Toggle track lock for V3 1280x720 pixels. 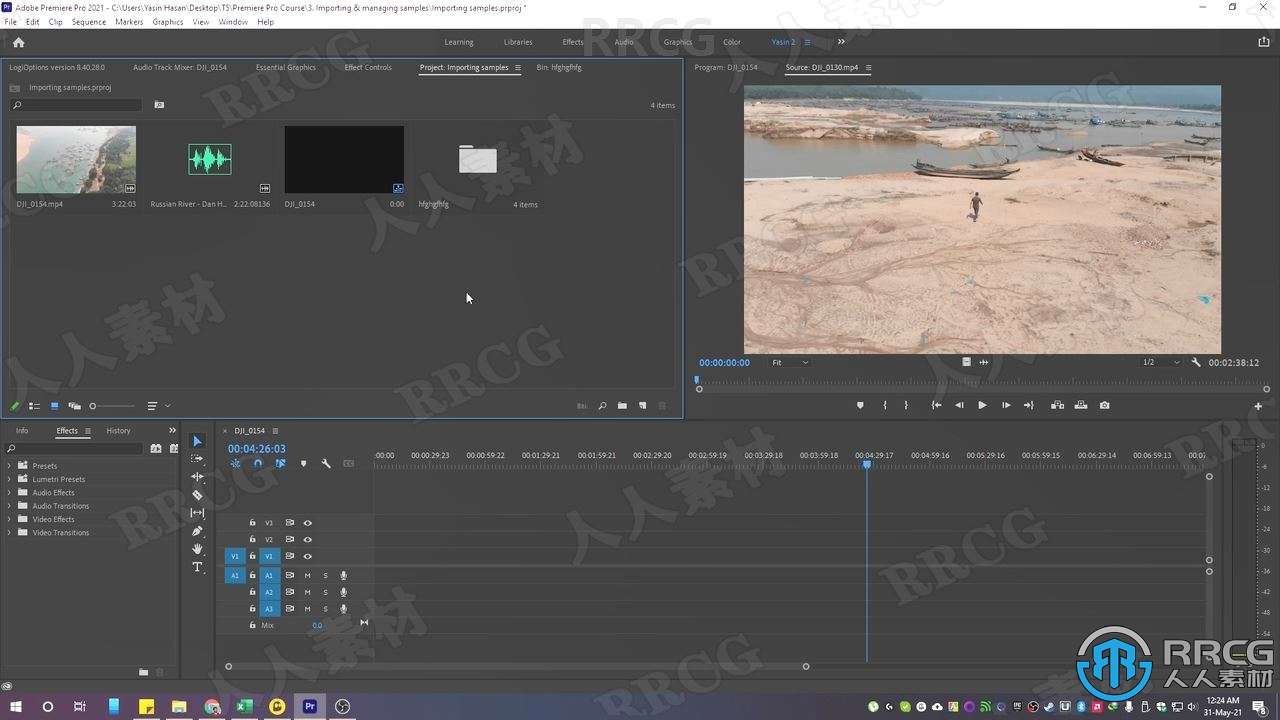click(x=252, y=523)
